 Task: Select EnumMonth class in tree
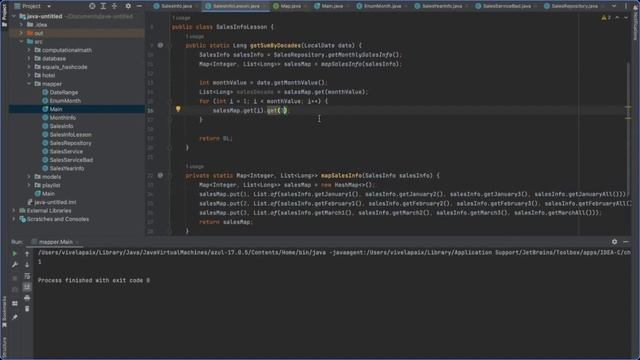(x=65, y=101)
